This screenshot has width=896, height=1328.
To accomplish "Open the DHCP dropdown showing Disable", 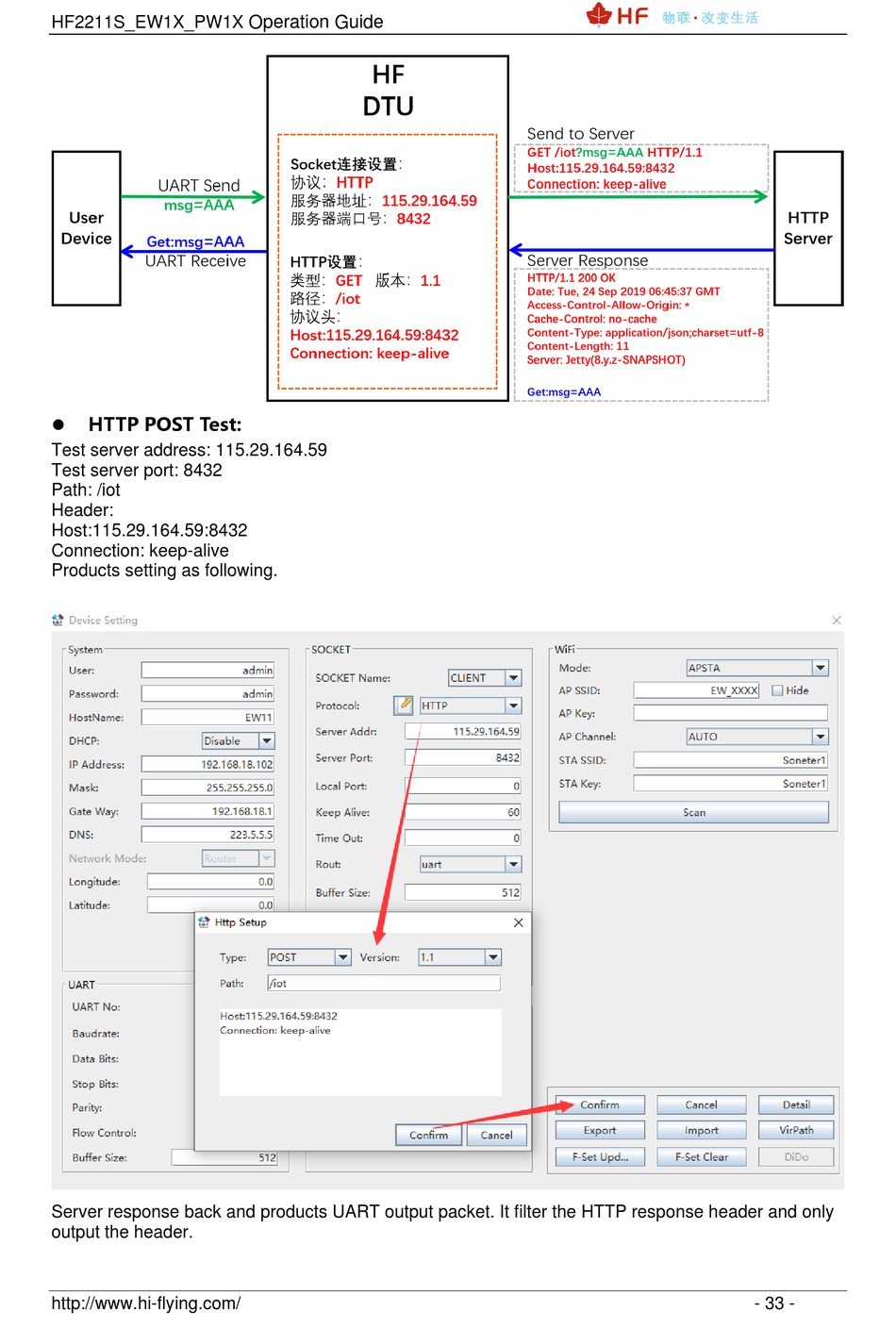I will pos(267,741).
